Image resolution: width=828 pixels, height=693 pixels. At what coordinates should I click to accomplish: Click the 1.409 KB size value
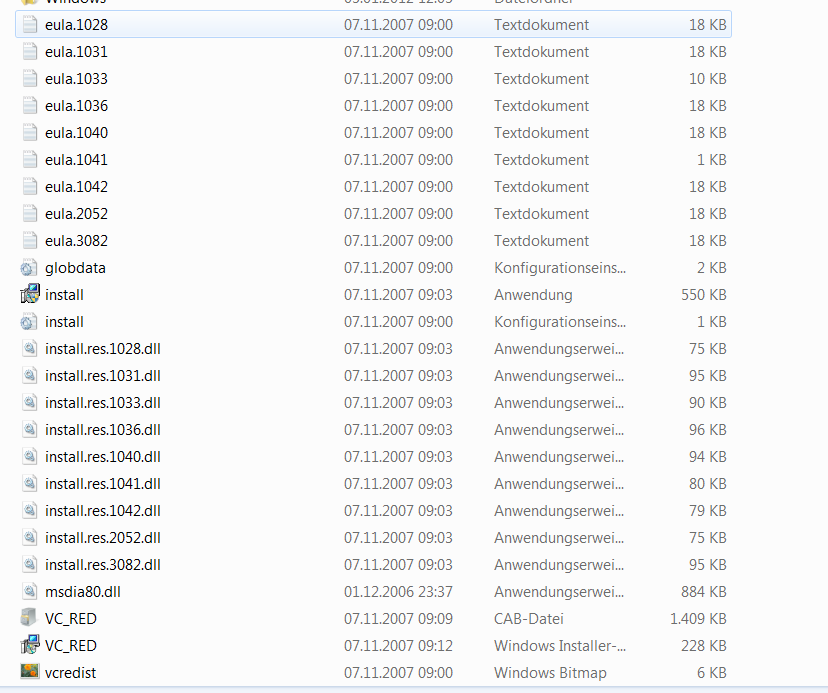pos(698,619)
